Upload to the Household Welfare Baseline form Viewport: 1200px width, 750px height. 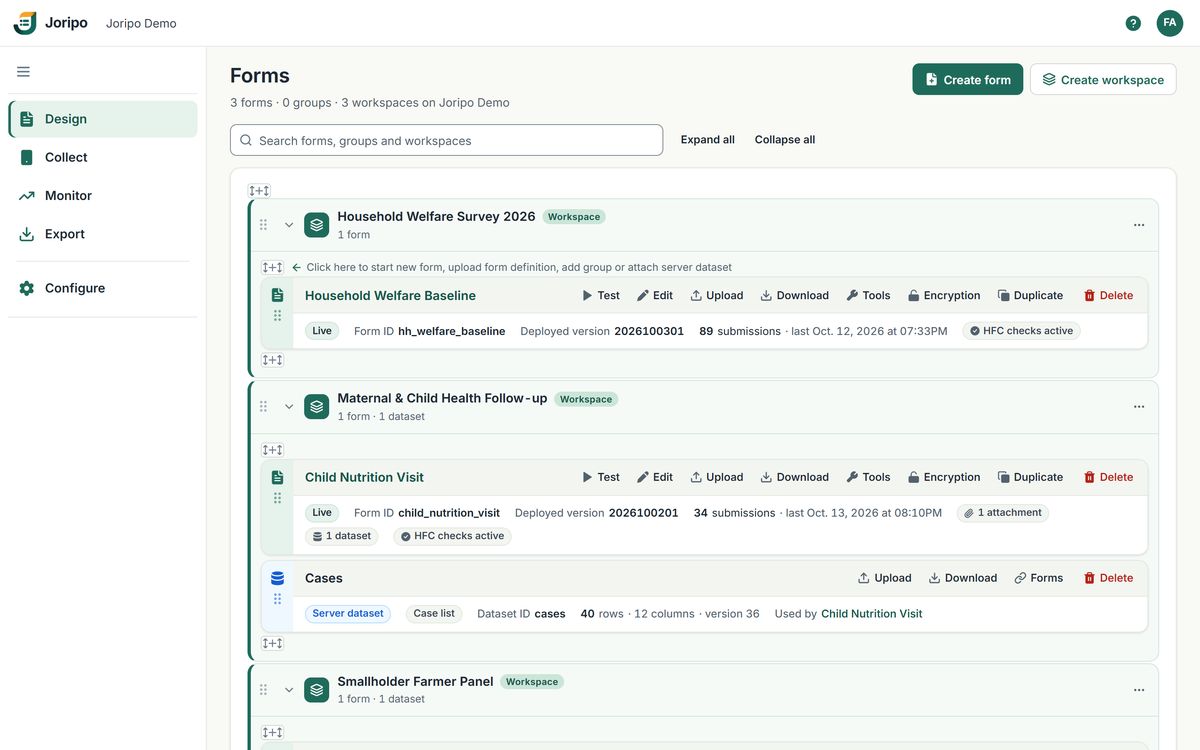tap(717, 296)
